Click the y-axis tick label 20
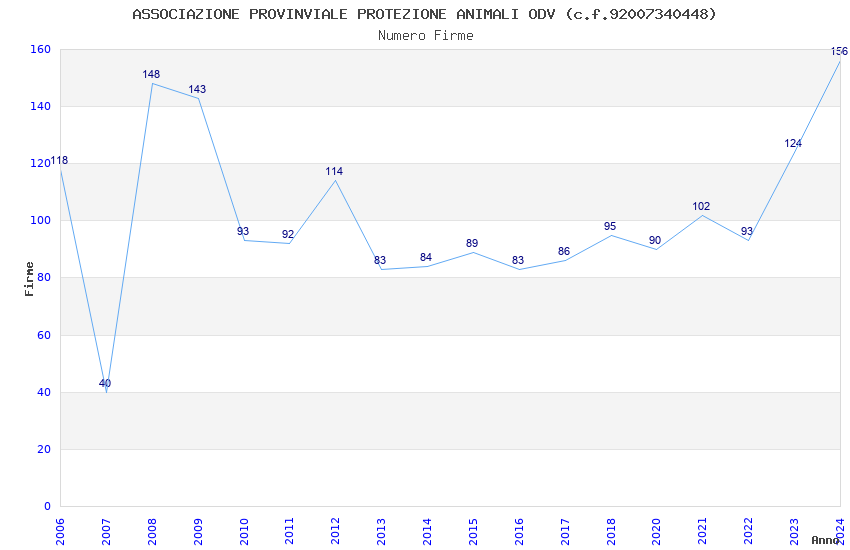This screenshot has height=550, width=850. coord(44,449)
